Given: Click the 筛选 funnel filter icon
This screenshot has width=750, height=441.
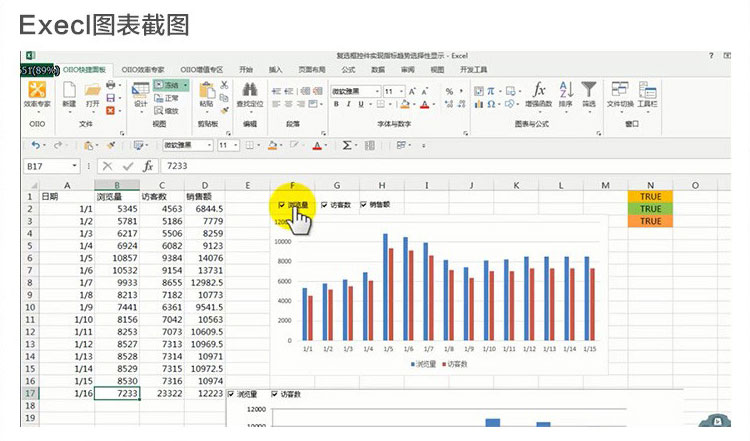Looking at the screenshot, I should point(589,89).
